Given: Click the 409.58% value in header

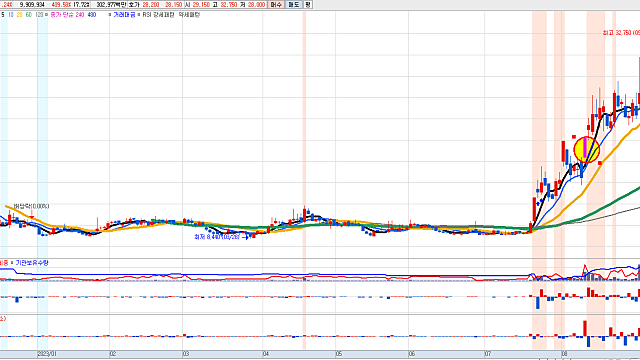Looking at the screenshot, I should (x=61, y=4).
